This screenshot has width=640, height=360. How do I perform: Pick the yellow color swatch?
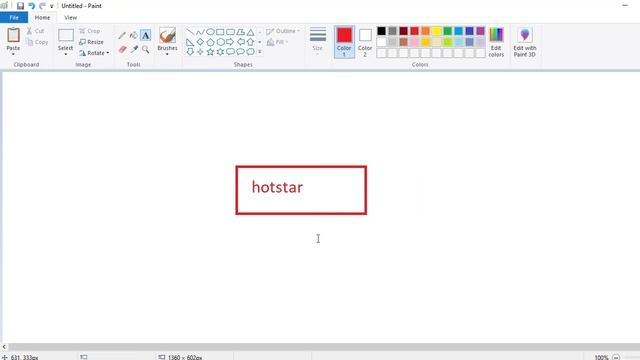[x=437, y=31]
